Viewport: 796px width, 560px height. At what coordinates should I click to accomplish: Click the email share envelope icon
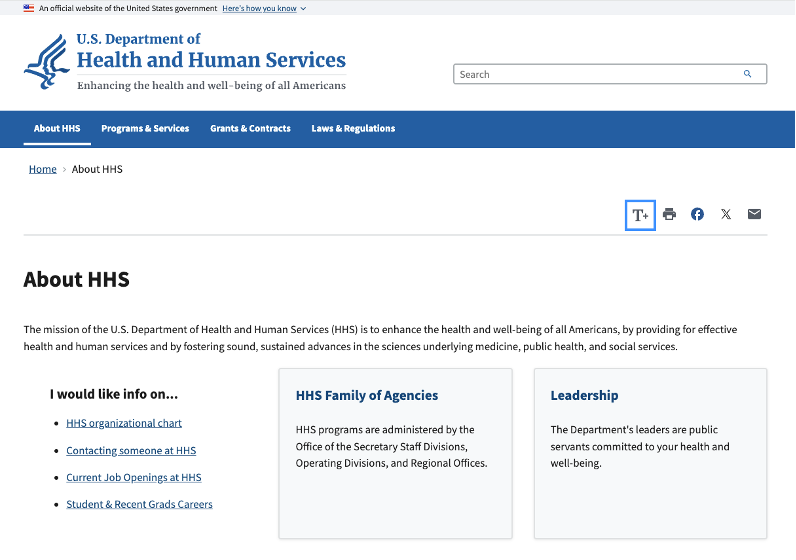click(x=754, y=214)
